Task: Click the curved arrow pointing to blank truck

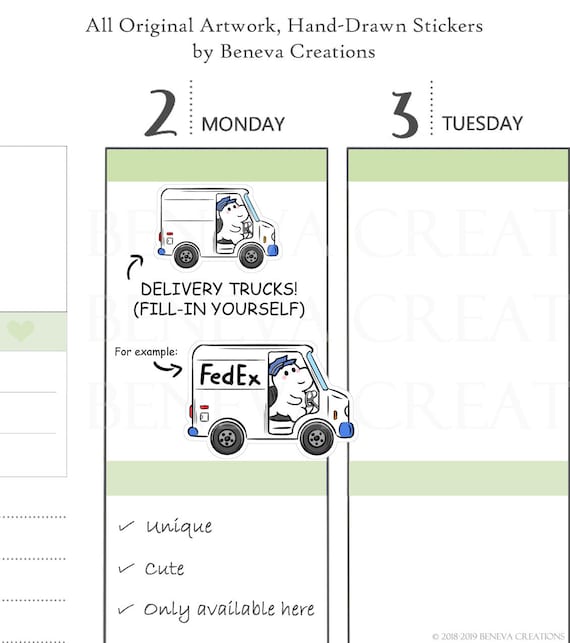Action: click(135, 267)
